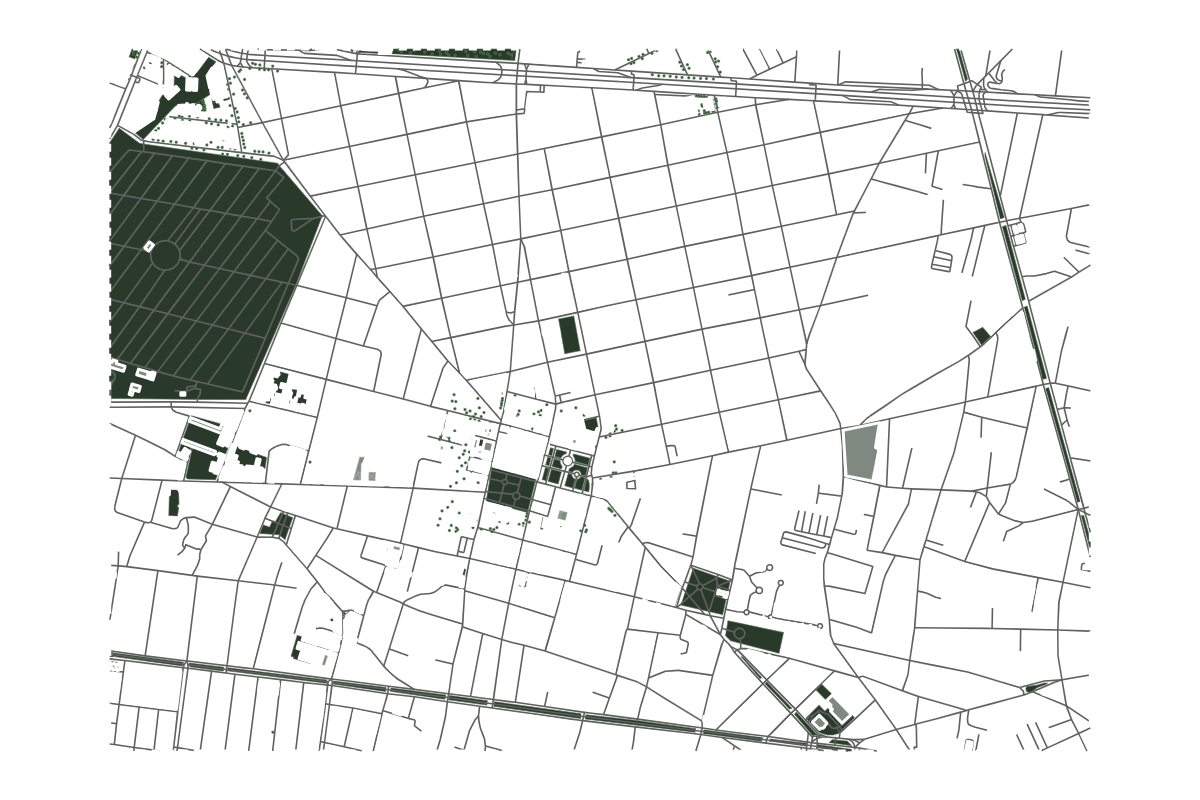Click the small dark green pentagon

click(591, 424)
